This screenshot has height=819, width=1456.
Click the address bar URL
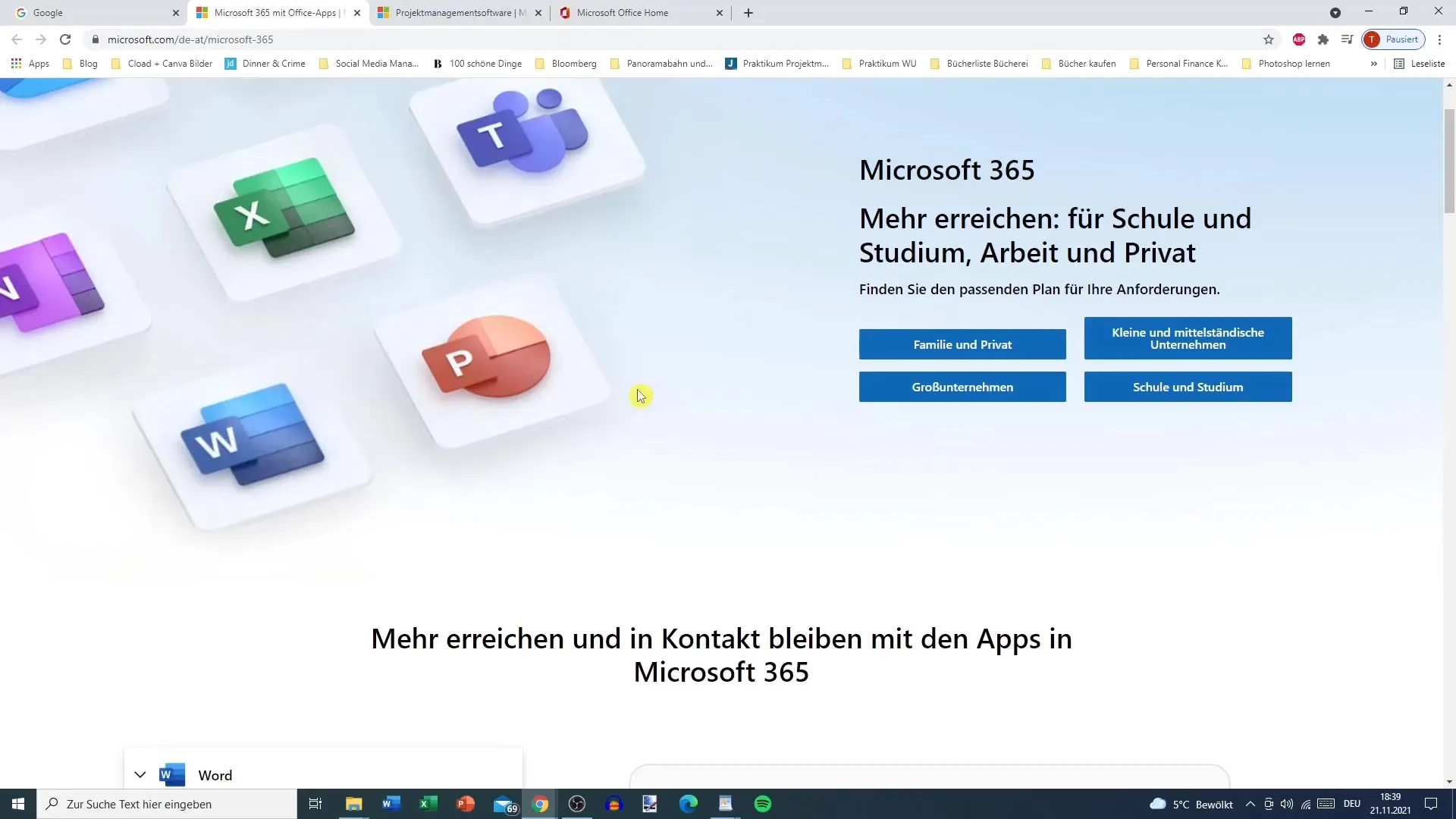click(190, 39)
